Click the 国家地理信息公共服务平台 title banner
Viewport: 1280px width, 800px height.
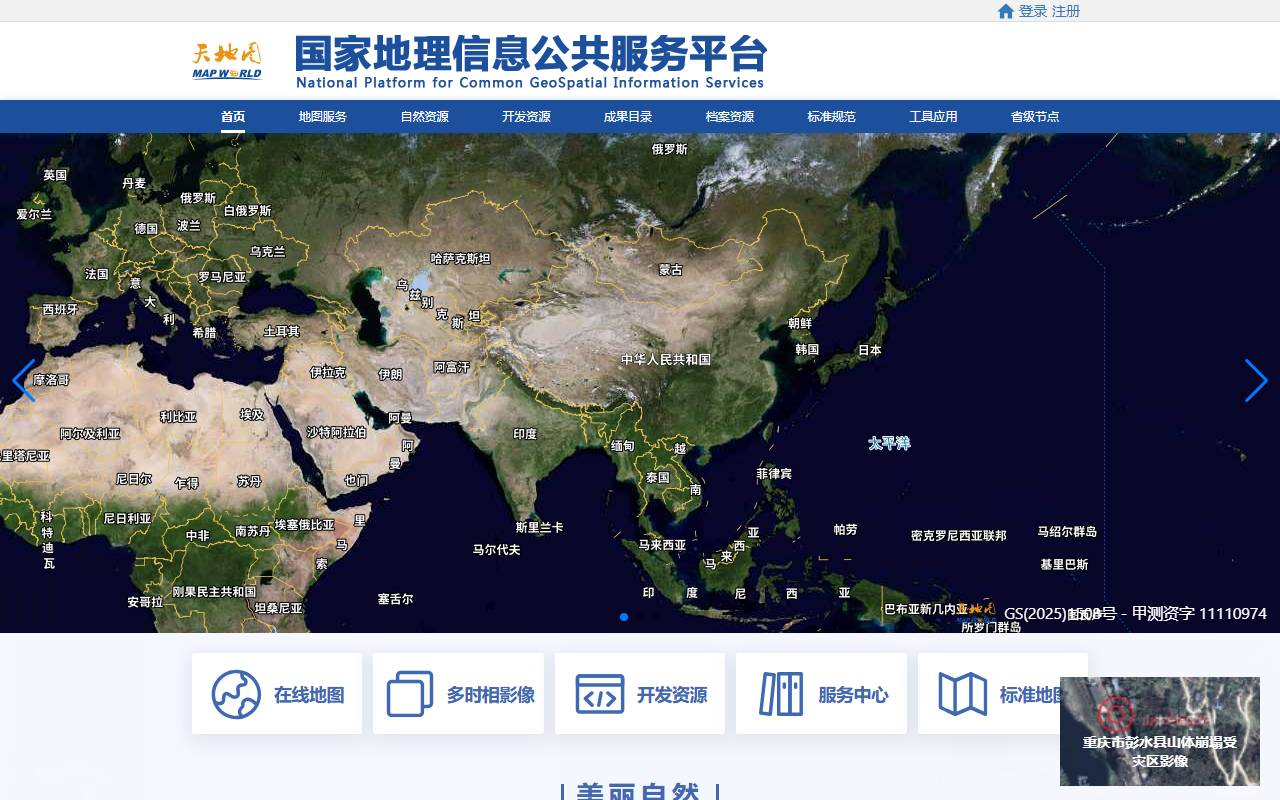click(531, 61)
